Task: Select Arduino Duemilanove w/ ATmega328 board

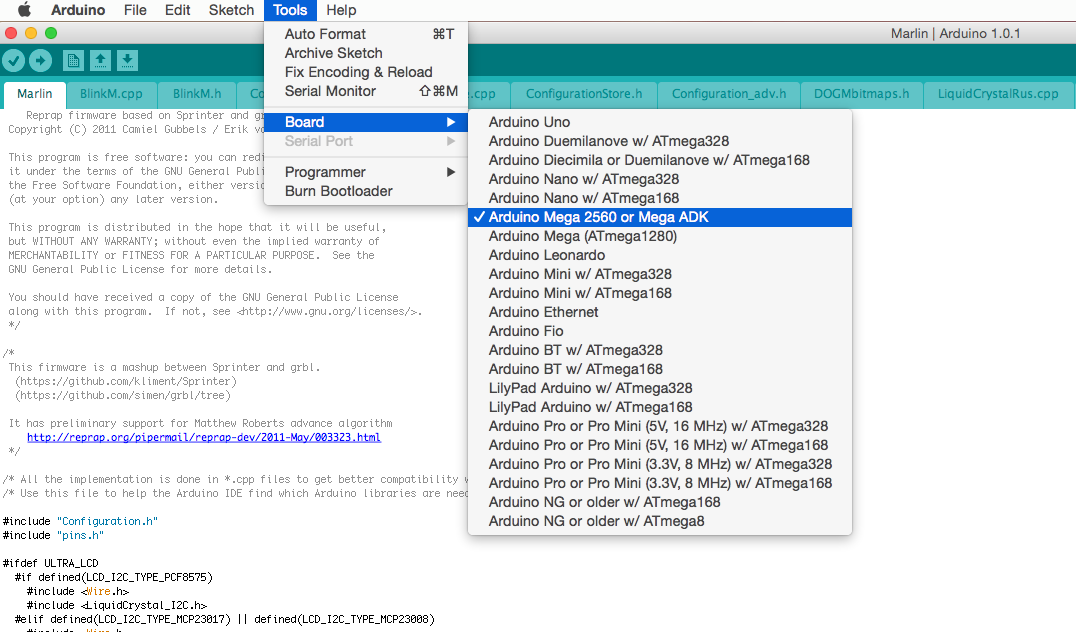Action: click(659, 141)
